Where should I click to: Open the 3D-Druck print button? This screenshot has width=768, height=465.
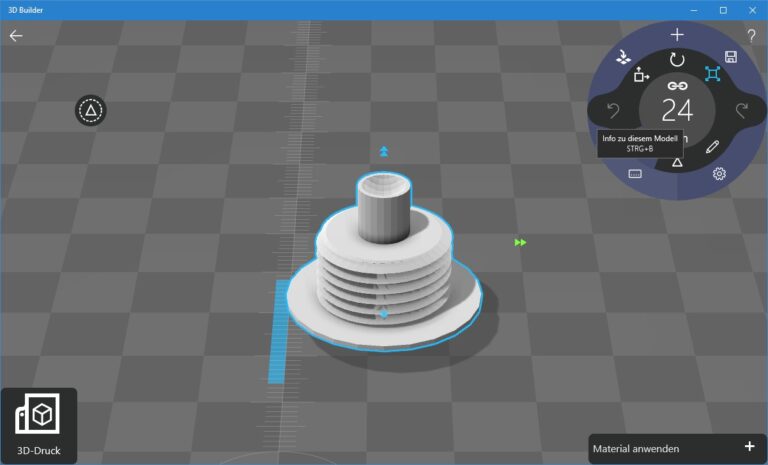(x=39, y=426)
